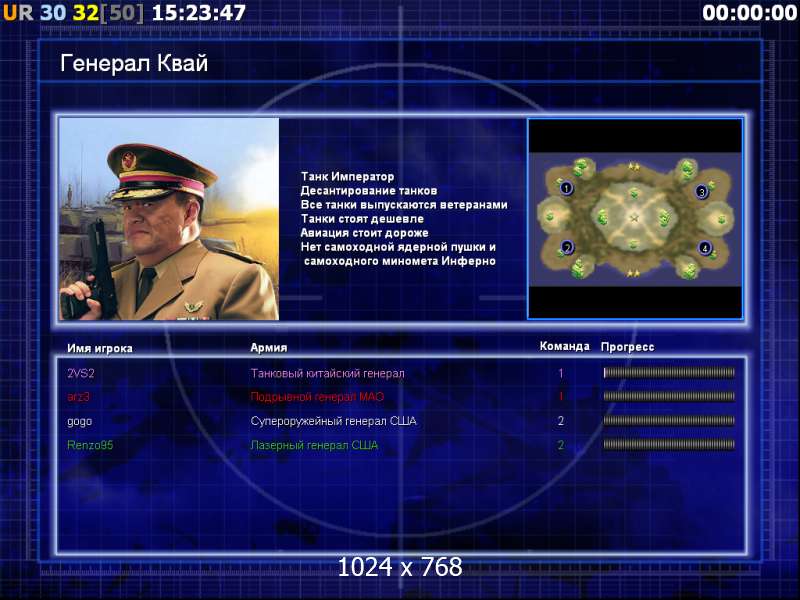Click team number for player 2VS2
The image size is (800, 600).
click(x=561, y=373)
